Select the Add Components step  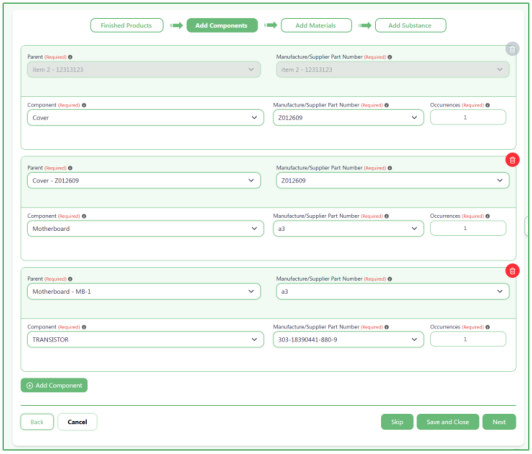click(x=222, y=25)
